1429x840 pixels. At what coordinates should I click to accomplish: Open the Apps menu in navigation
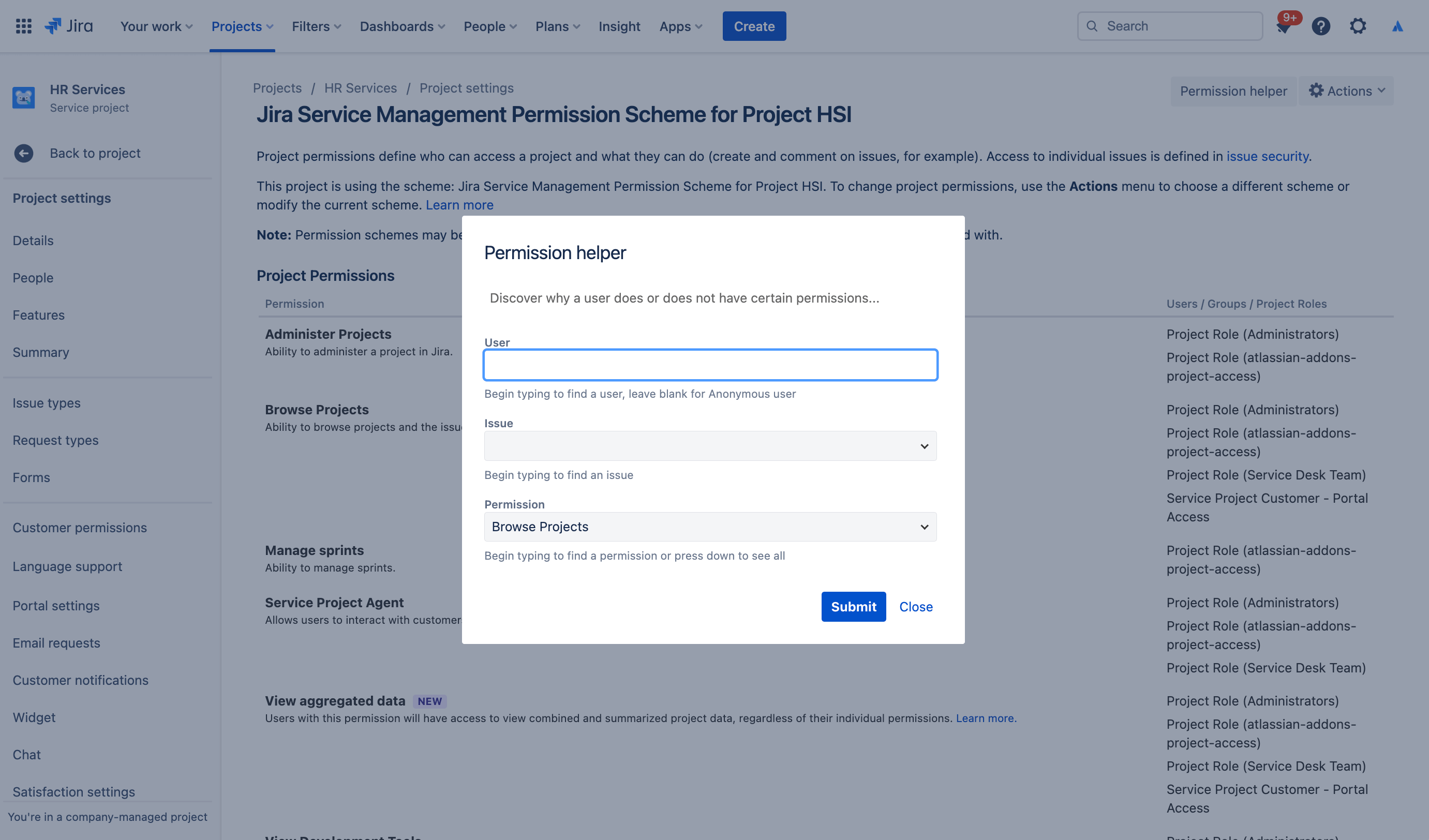pyautogui.click(x=680, y=25)
